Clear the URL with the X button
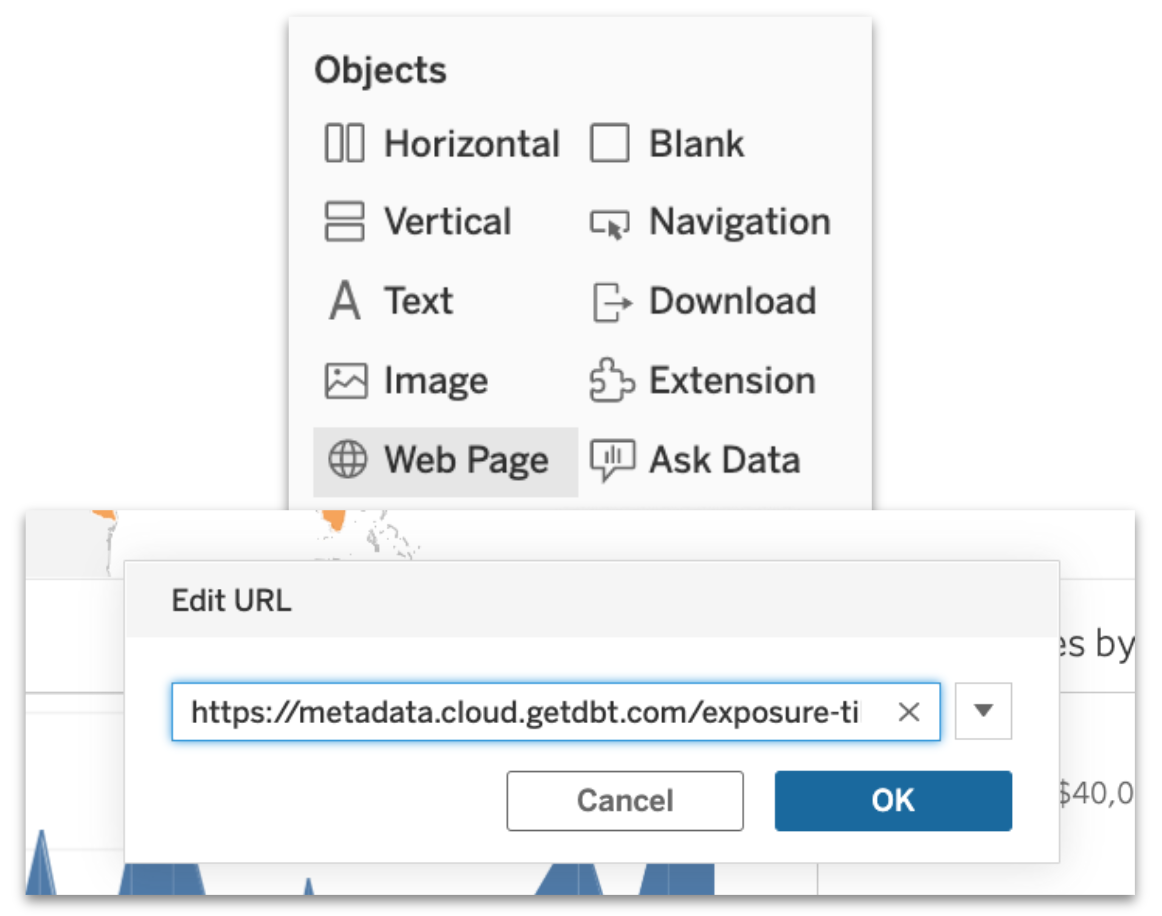Screen dimensions: 1162x916 tap(909, 711)
